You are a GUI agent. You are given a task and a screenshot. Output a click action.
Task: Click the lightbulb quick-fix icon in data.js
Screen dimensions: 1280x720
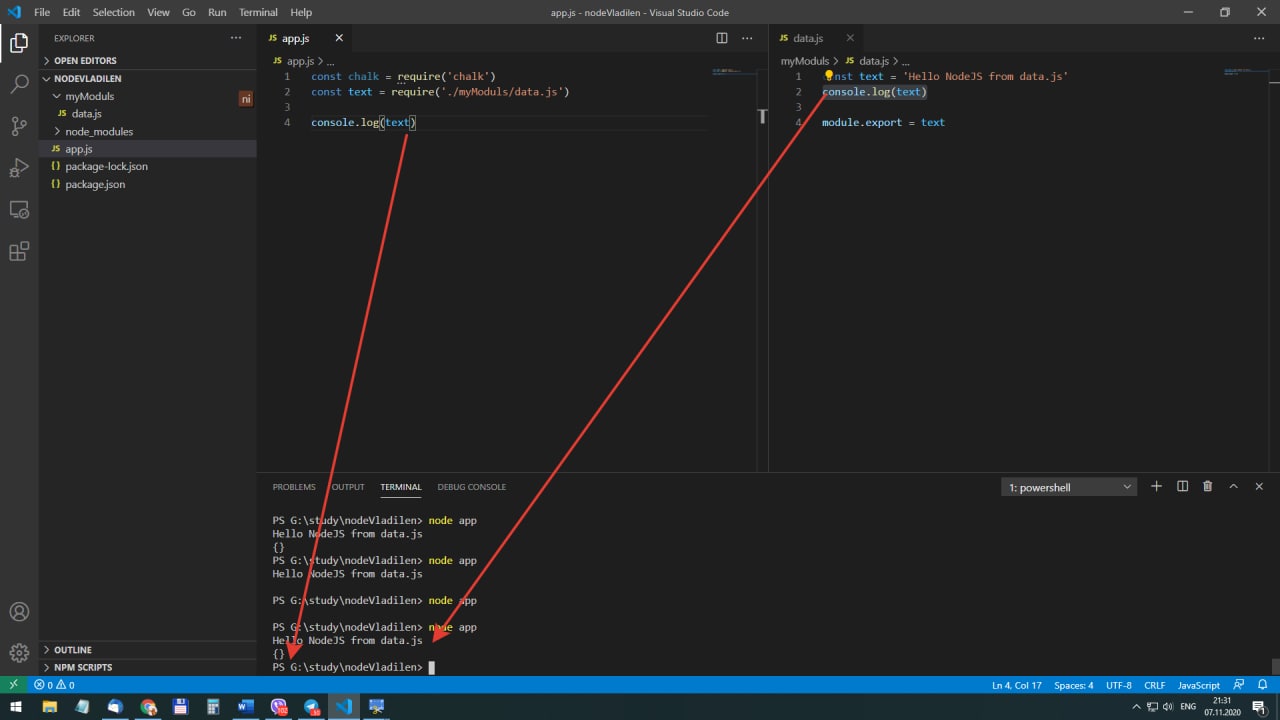(828, 76)
